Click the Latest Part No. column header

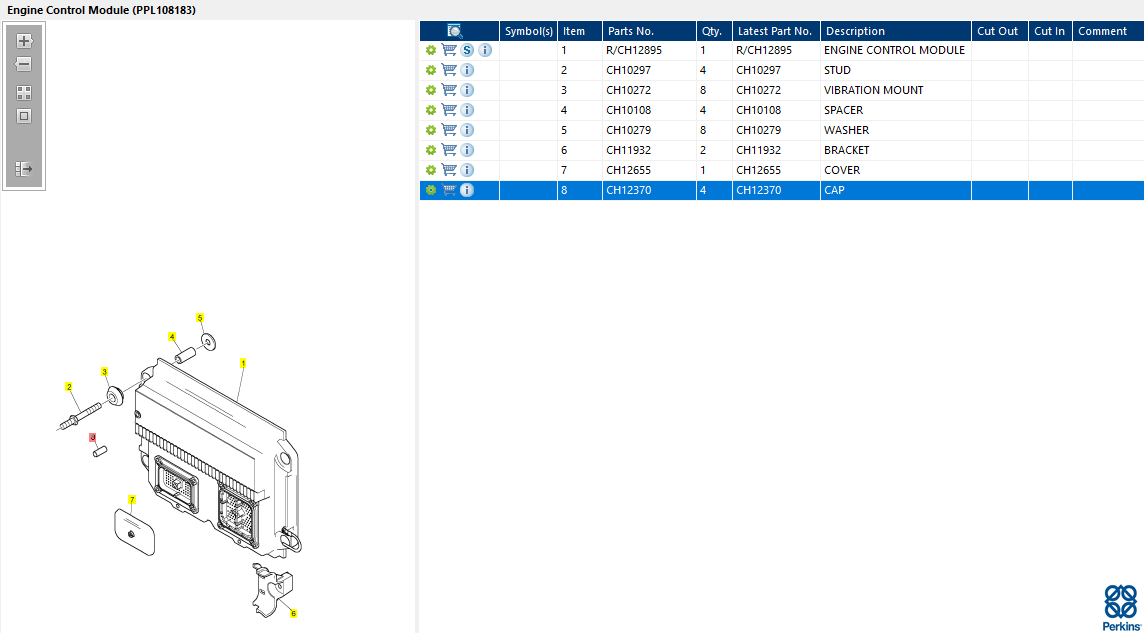pos(776,31)
